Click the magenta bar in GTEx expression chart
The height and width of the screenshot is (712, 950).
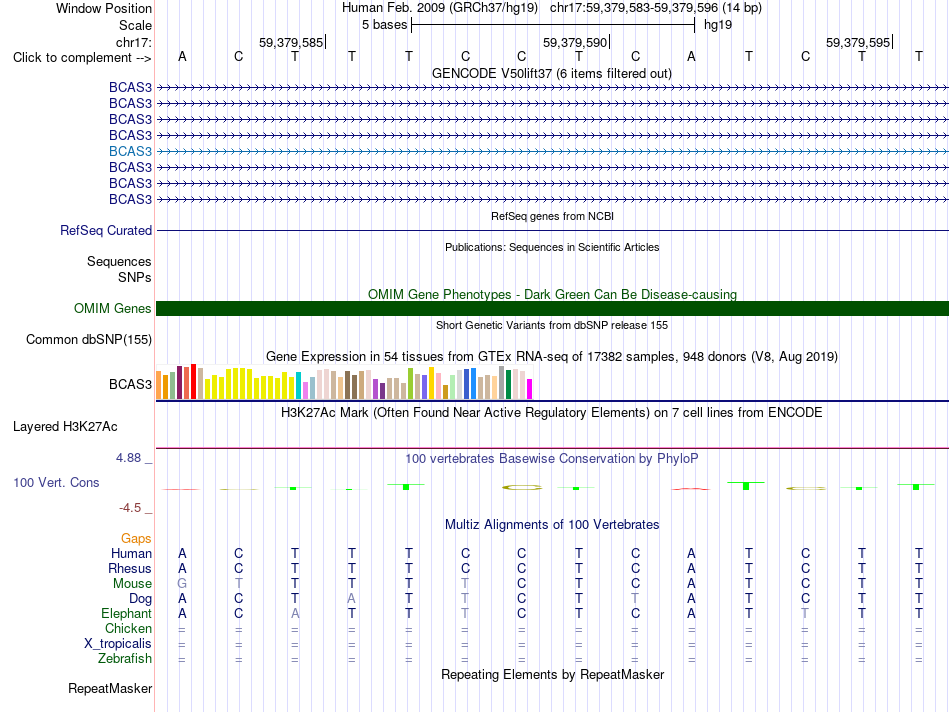click(x=530, y=388)
